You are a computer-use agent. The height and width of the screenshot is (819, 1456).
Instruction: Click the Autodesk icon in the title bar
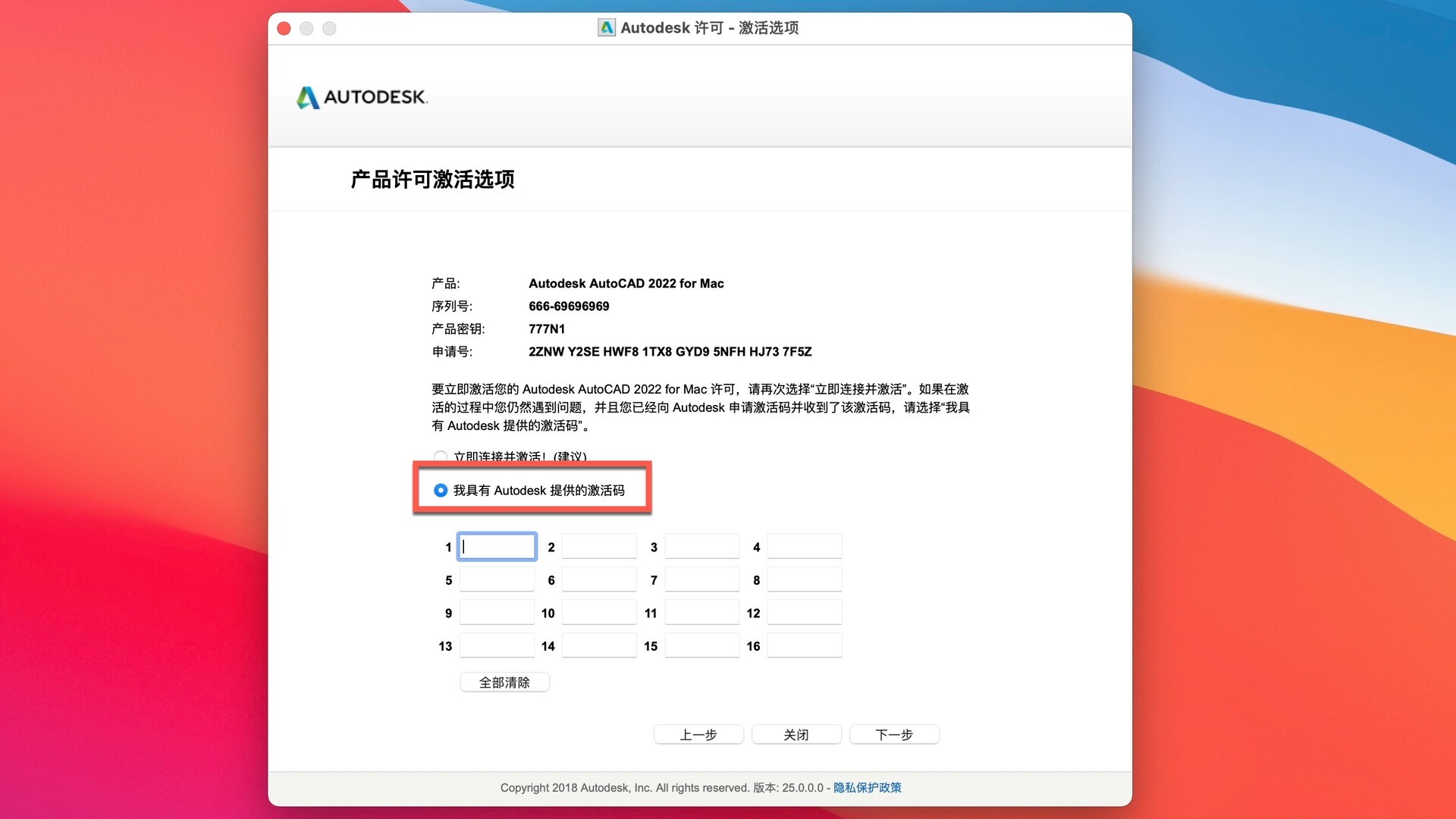pyautogui.click(x=607, y=28)
